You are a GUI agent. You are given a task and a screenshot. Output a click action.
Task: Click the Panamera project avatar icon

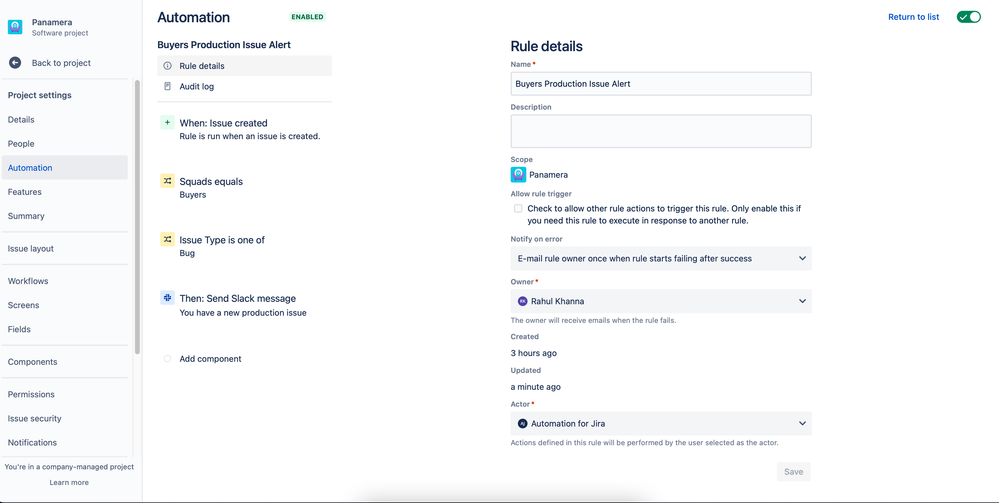pyautogui.click(x=15, y=27)
